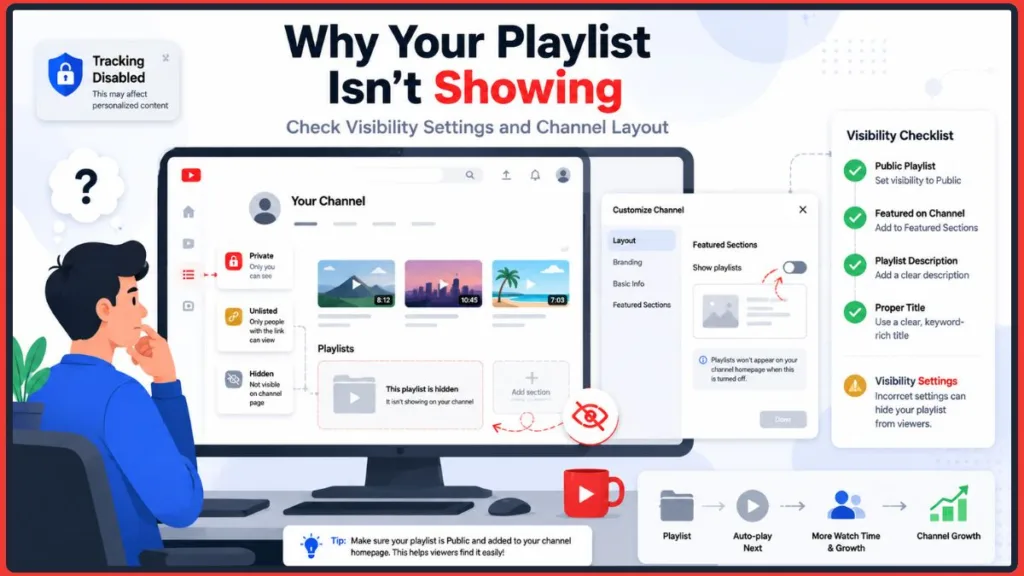The width and height of the screenshot is (1024, 576).
Task: Click the account avatar in top bar
Action: coord(563,175)
